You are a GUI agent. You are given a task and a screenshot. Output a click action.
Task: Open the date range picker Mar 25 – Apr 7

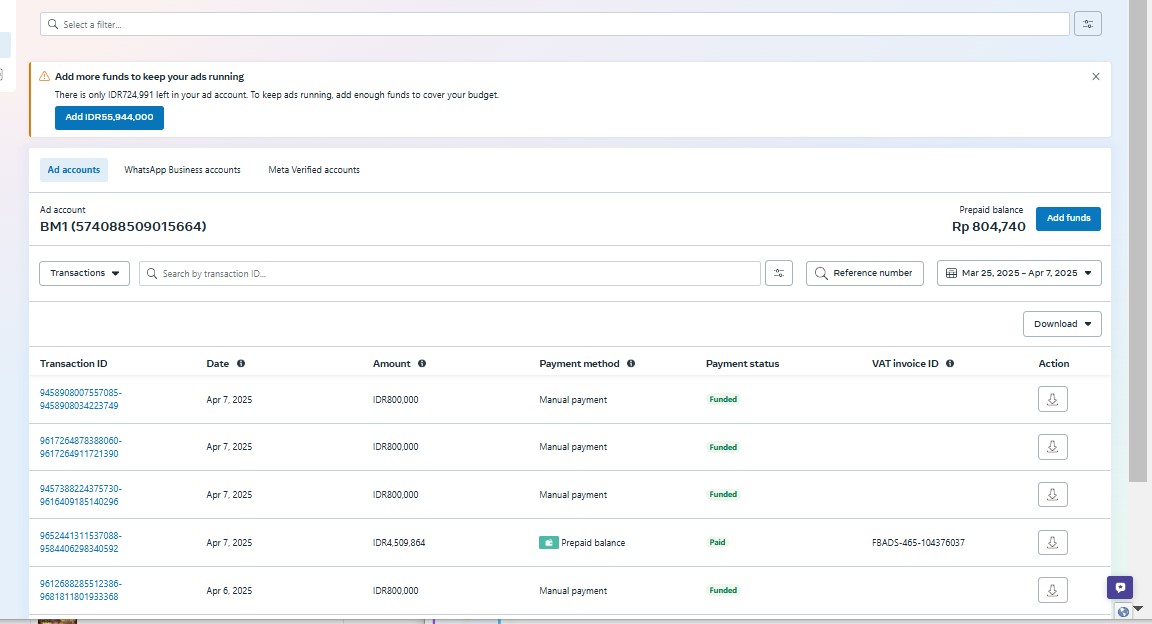[x=1018, y=273]
